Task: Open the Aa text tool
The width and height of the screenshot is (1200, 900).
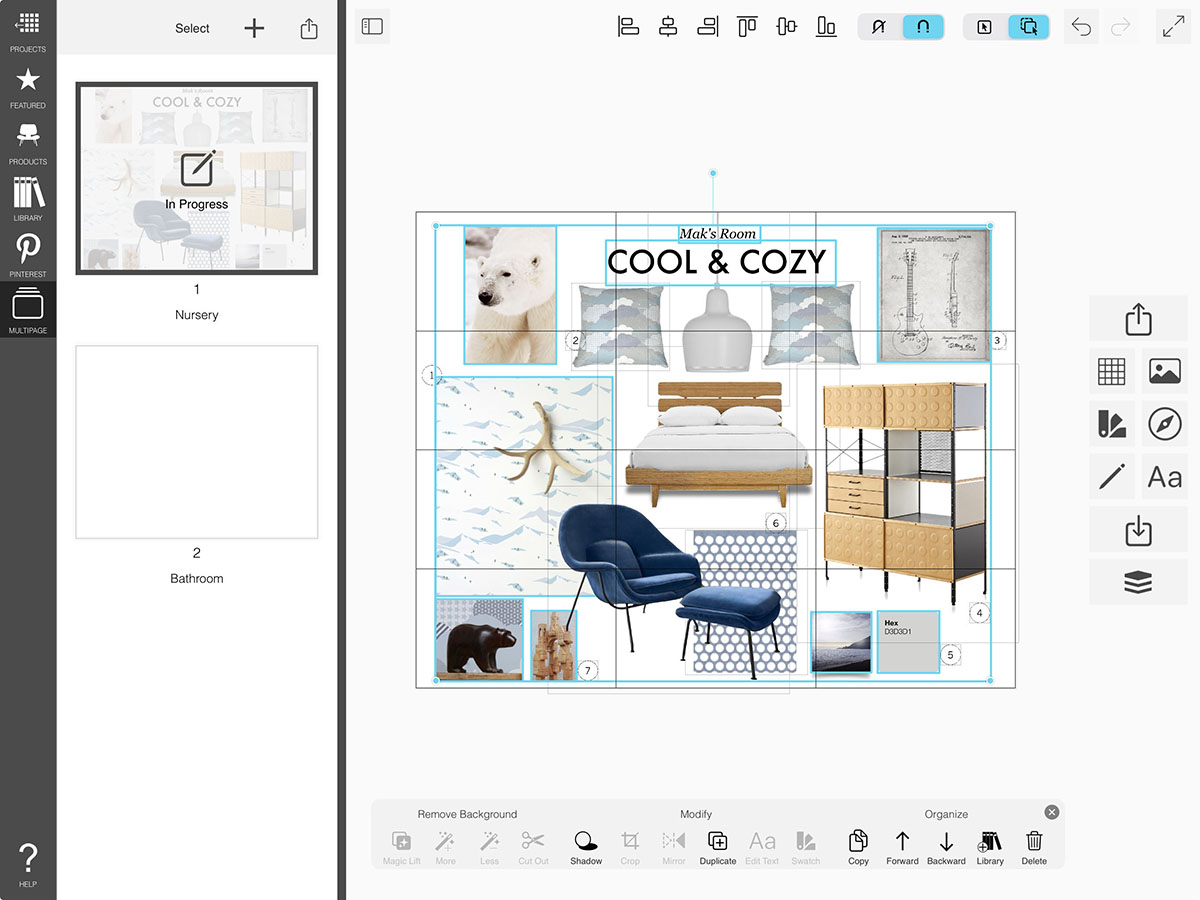Action: click(1165, 477)
